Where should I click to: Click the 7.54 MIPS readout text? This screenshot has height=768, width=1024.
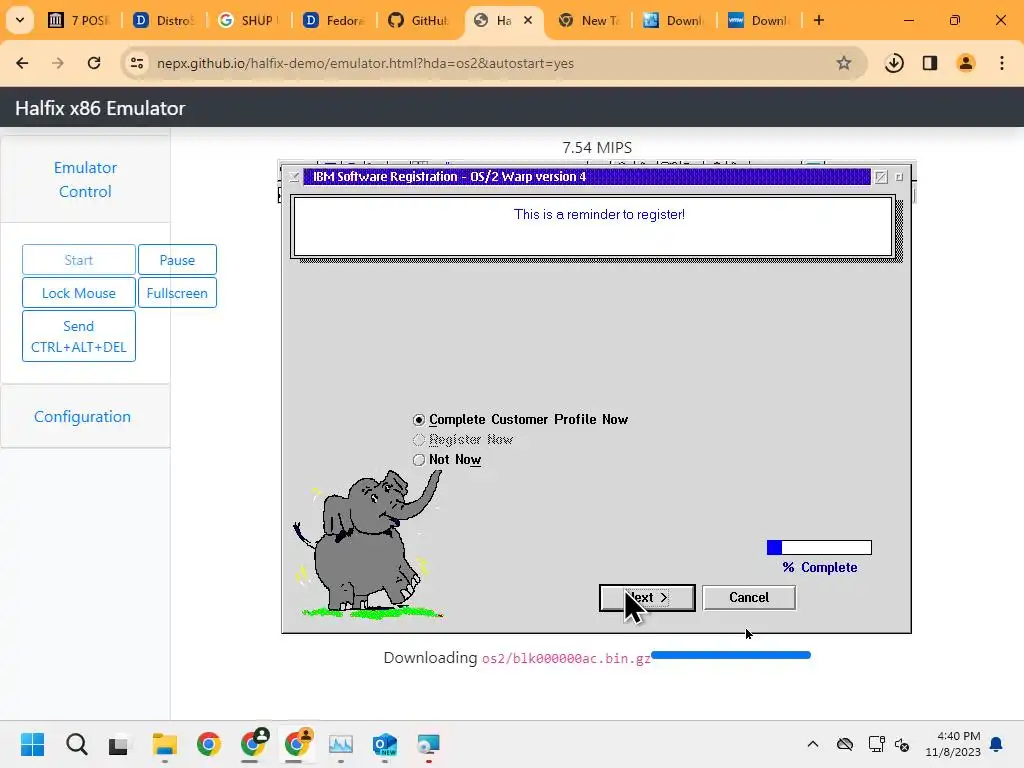pyautogui.click(x=597, y=148)
